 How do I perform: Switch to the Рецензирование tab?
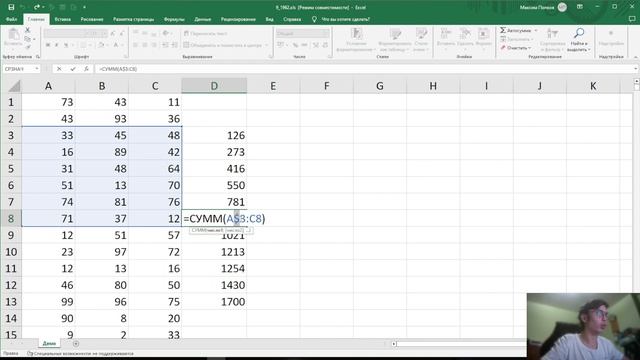(x=238, y=19)
